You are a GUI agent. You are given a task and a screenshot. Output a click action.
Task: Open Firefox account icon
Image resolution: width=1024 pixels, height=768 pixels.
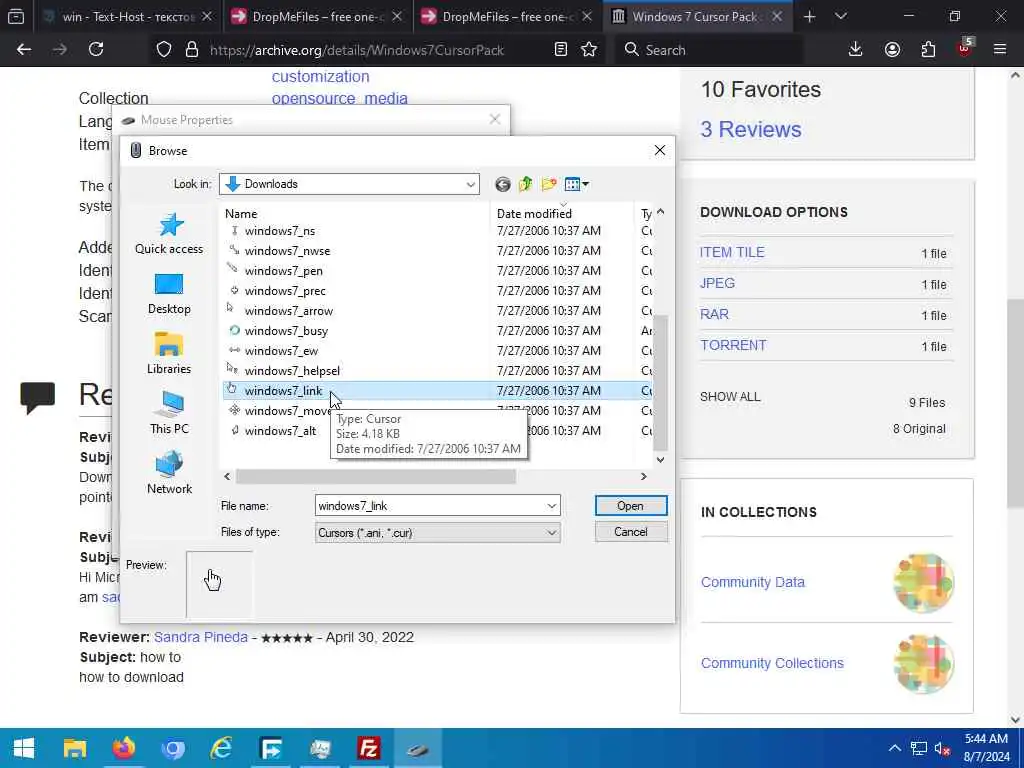(x=892, y=50)
